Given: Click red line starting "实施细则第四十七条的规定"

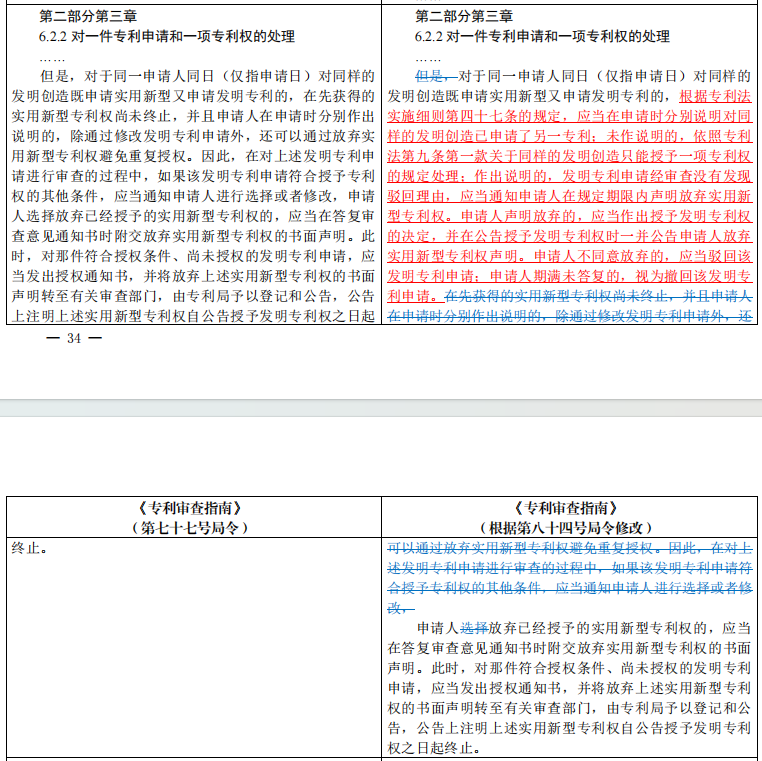Looking at the screenshot, I should coord(570,116).
